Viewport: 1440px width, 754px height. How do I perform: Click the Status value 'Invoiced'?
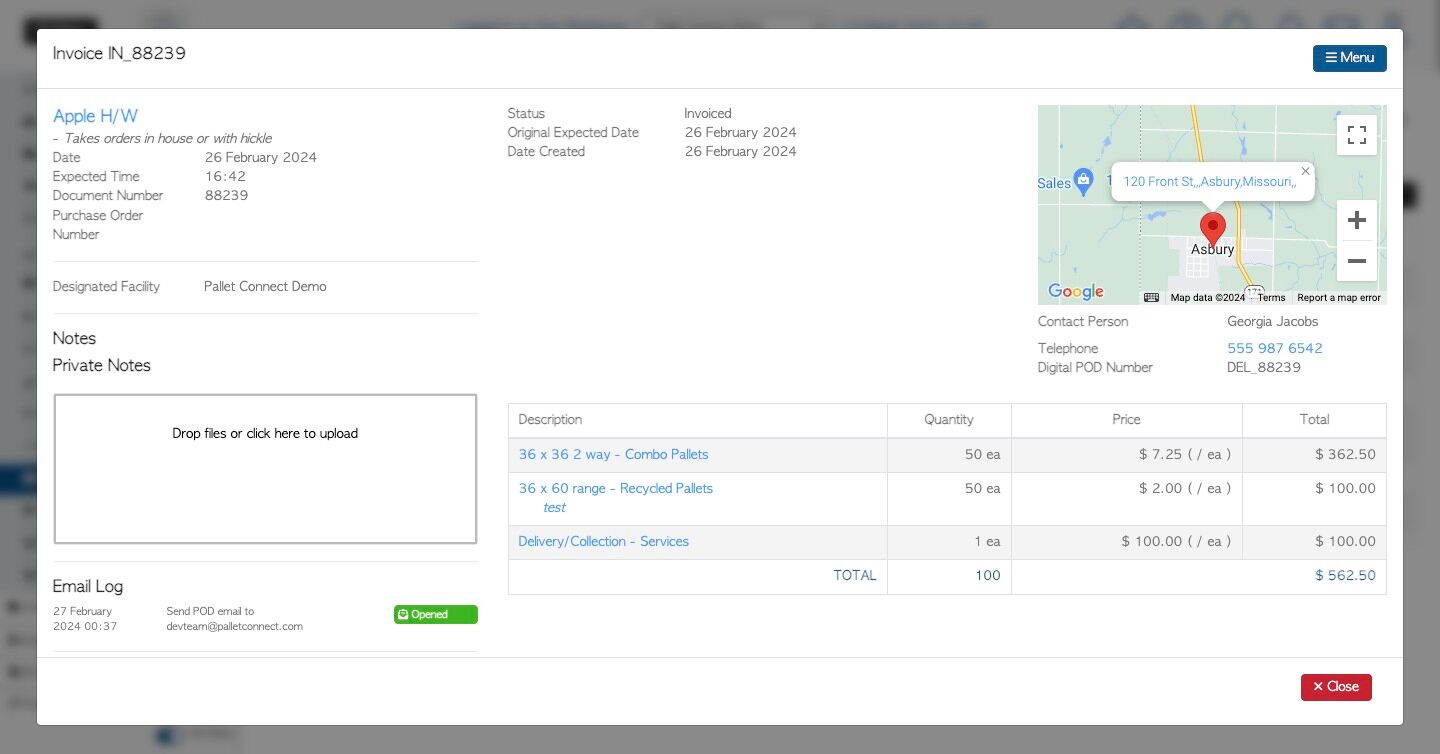(x=708, y=114)
